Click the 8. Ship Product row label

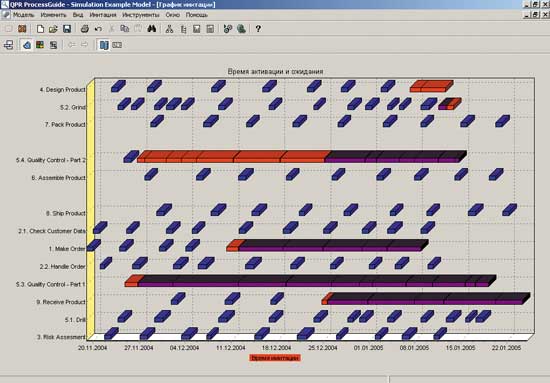[66, 213]
